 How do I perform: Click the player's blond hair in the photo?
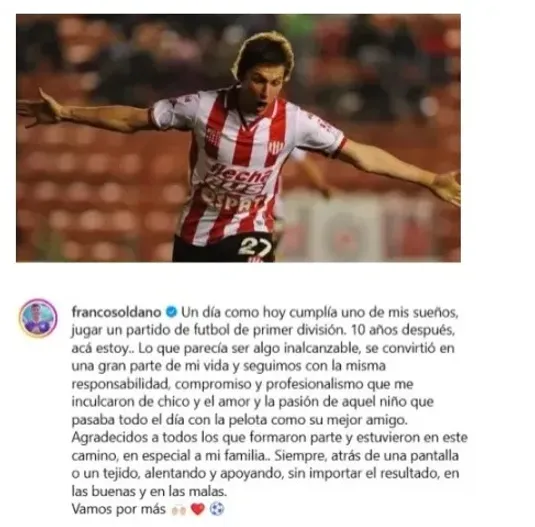(263, 51)
